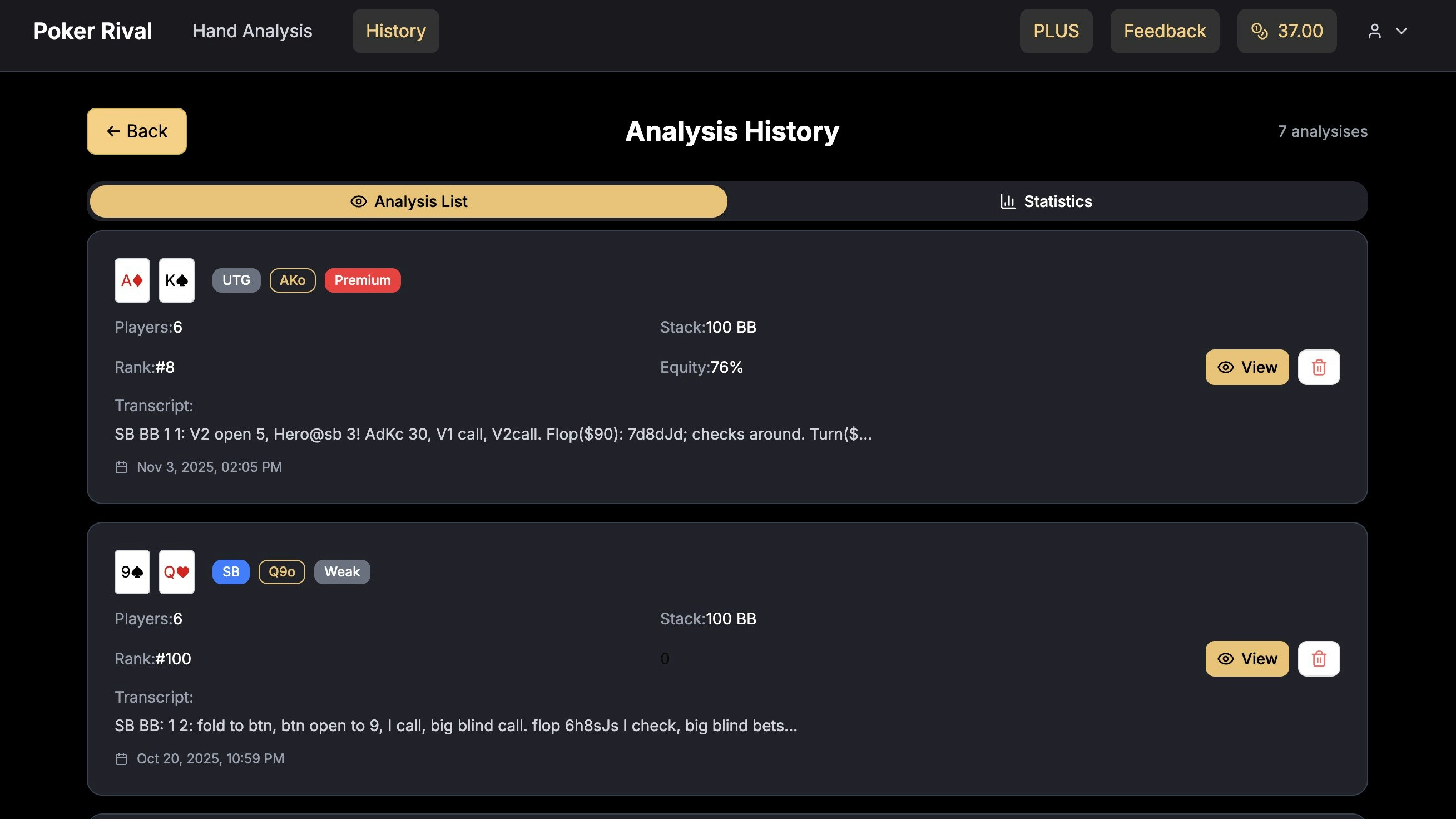Select the SB position badge on the second hand
This screenshot has width=1456, height=819.
(231, 571)
